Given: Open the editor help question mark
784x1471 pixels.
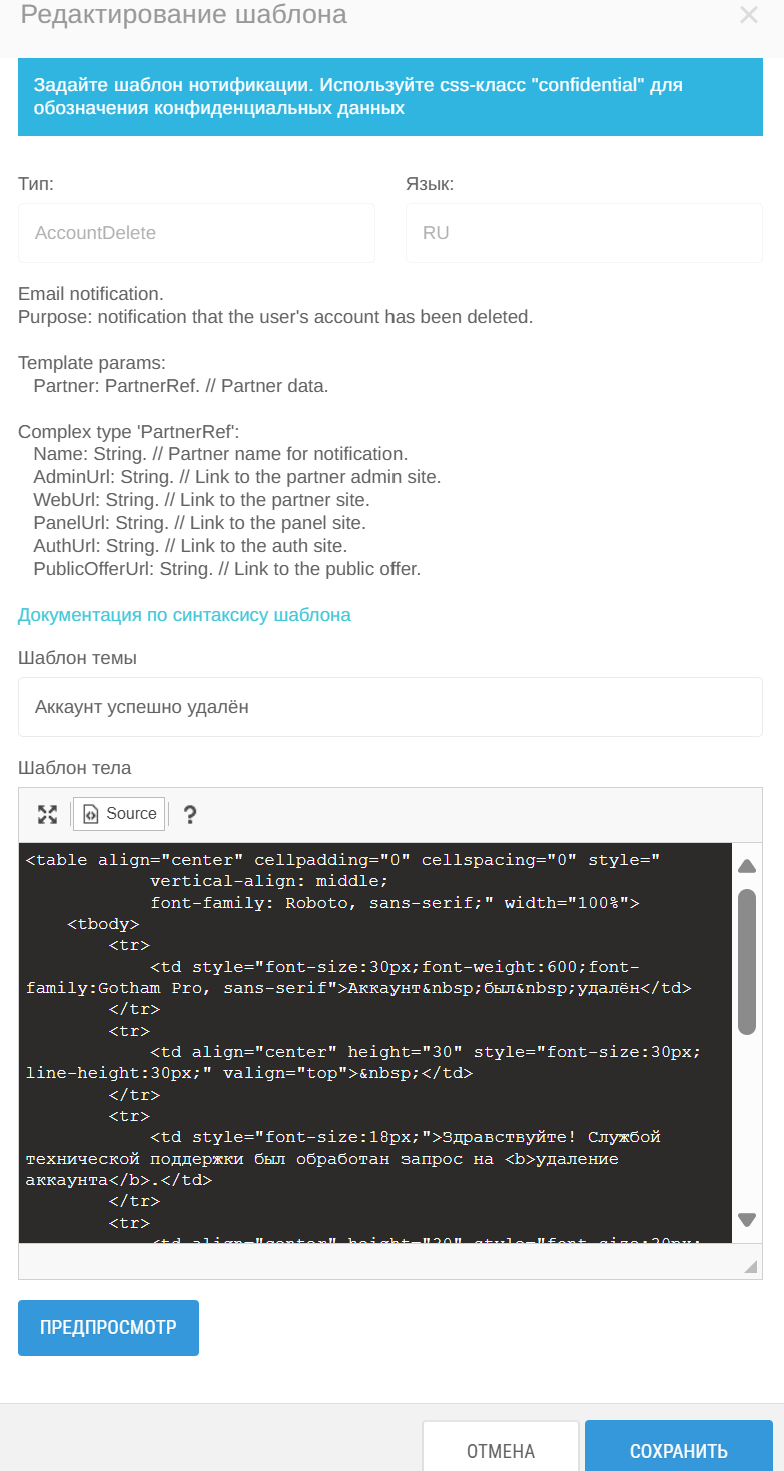Looking at the screenshot, I should coord(190,814).
